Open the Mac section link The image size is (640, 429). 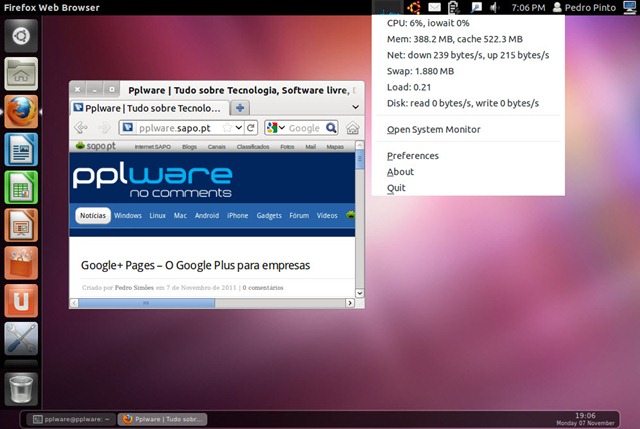tap(180, 216)
